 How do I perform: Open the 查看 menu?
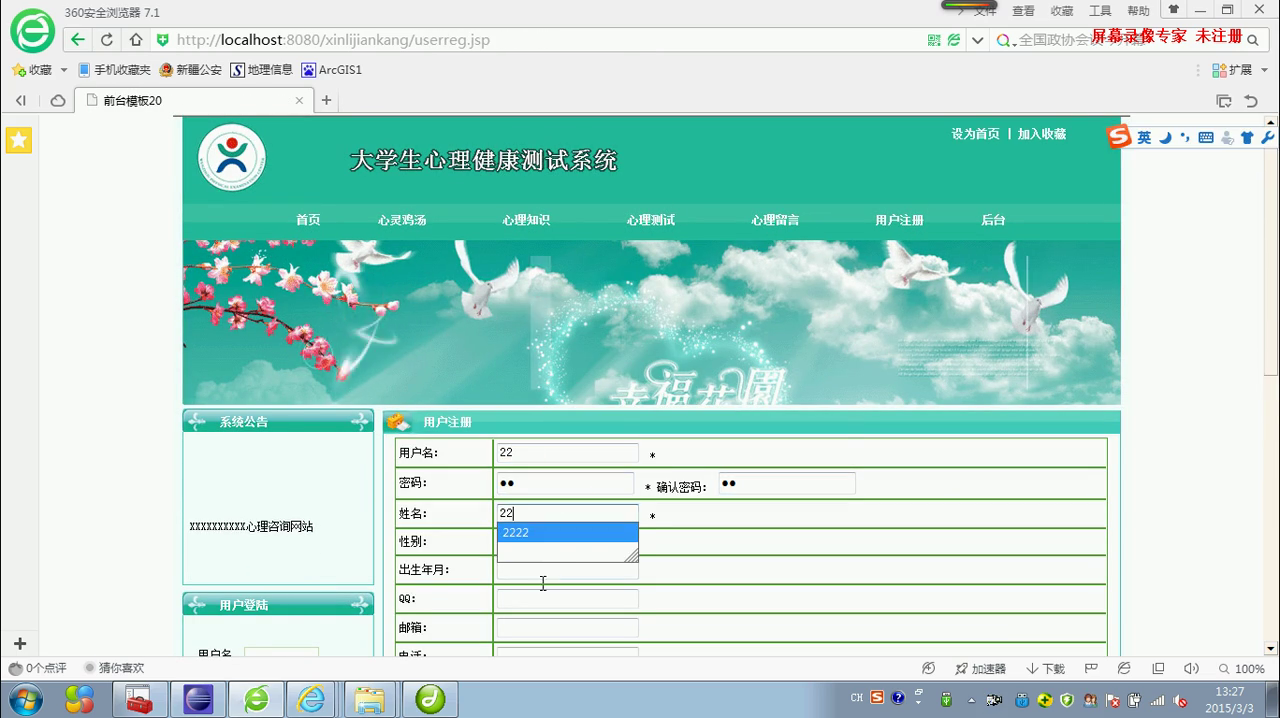pyautogui.click(x=1023, y=11)
